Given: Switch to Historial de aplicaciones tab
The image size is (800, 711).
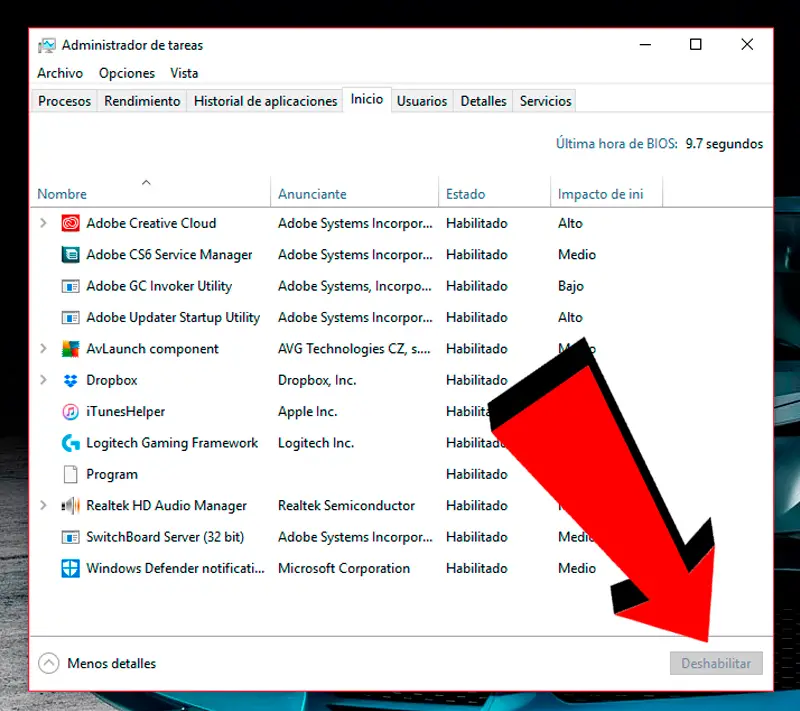Looking at the screenshot, I should (265, 101).
